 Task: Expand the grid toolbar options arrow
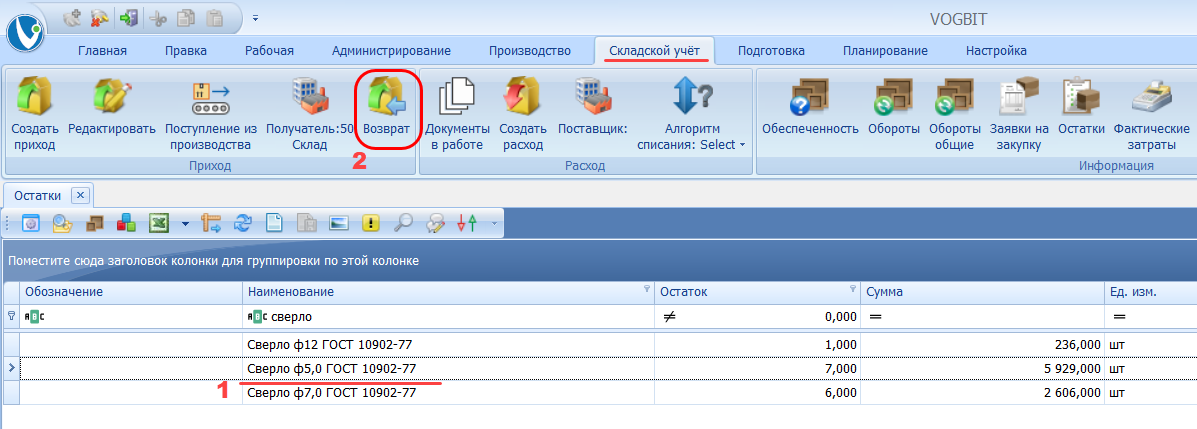pyautogui.click(x=494, y=224)
